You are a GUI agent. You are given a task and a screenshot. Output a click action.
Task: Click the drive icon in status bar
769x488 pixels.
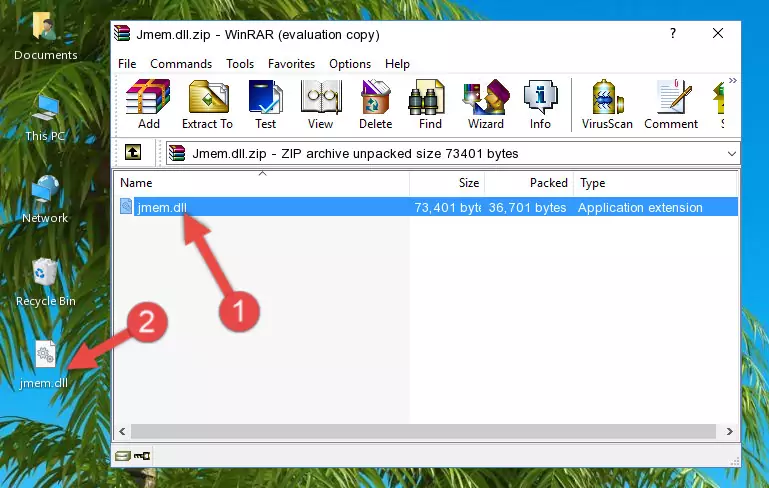123,456
